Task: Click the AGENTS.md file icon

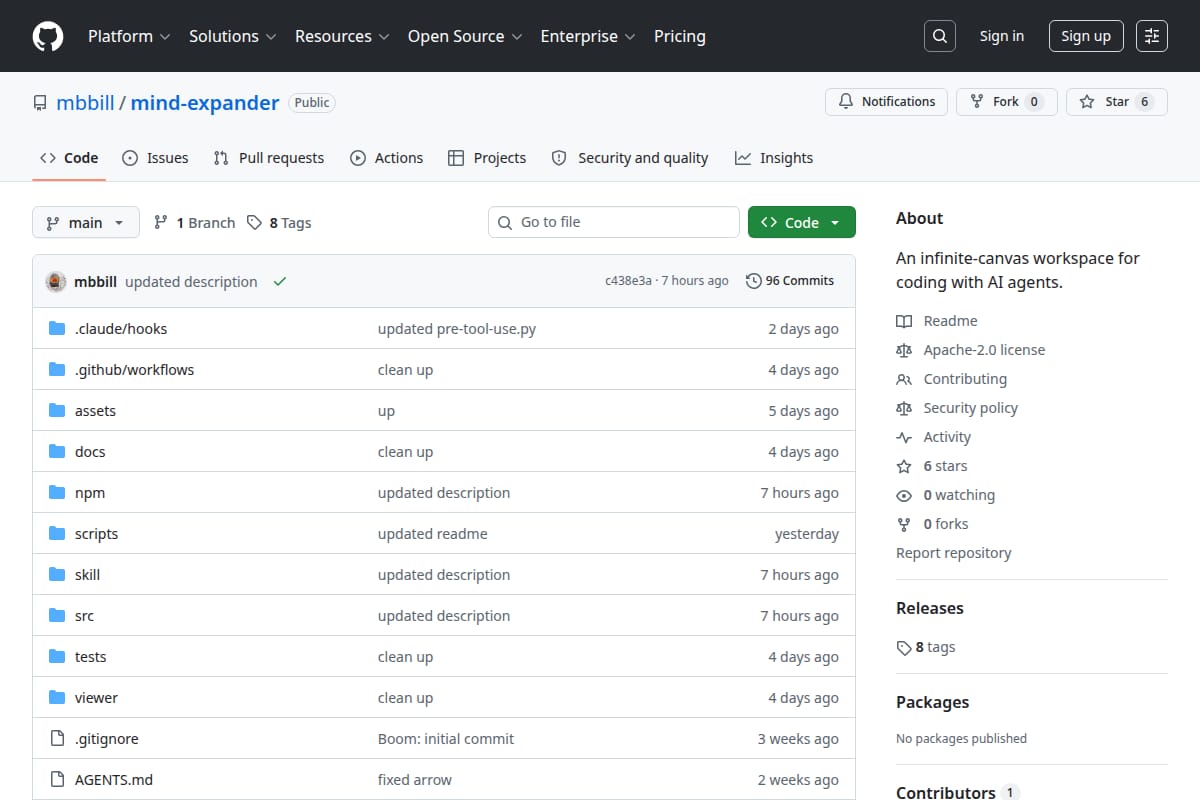Action: click(x=57, y=780)
